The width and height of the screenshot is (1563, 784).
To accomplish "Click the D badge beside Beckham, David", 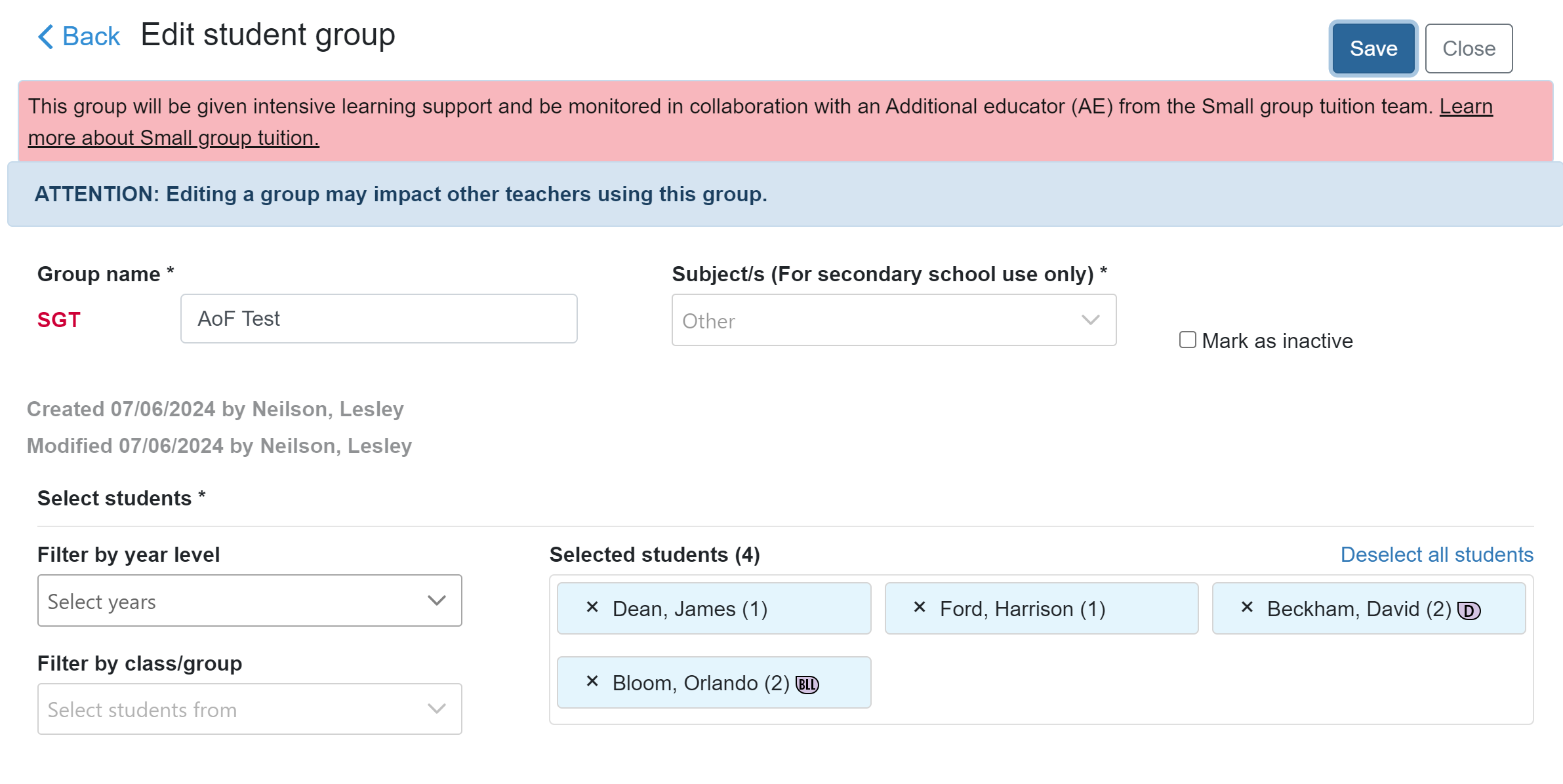I will 1469,611.
